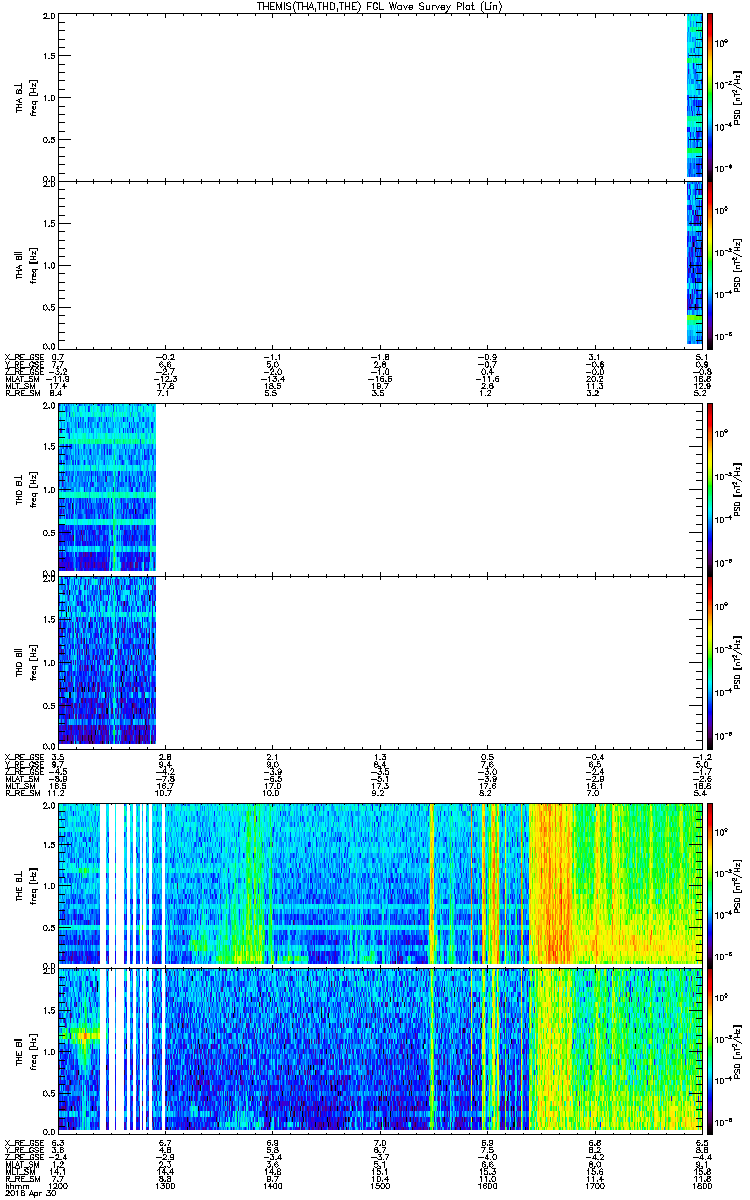This screenshot has height=1200, width=750.
Task: Select the THA B-parallel freq [Hz] axis label
Action: (x=34, y=264)
